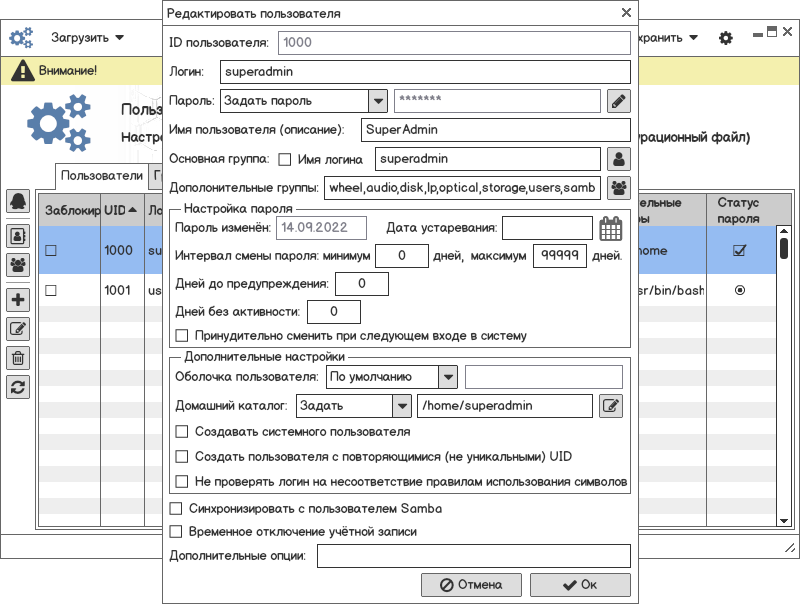
Task: Open the calendar icon for expiry date
Action: coord(611,228)
